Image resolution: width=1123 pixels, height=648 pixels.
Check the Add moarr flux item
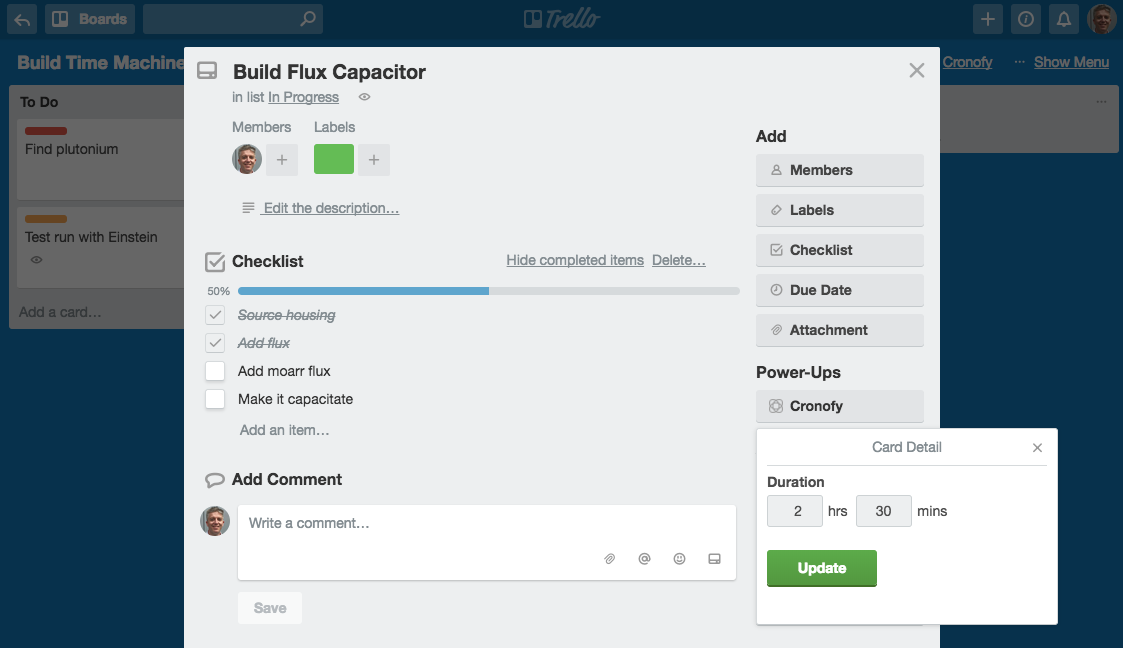tap(215, 371)
